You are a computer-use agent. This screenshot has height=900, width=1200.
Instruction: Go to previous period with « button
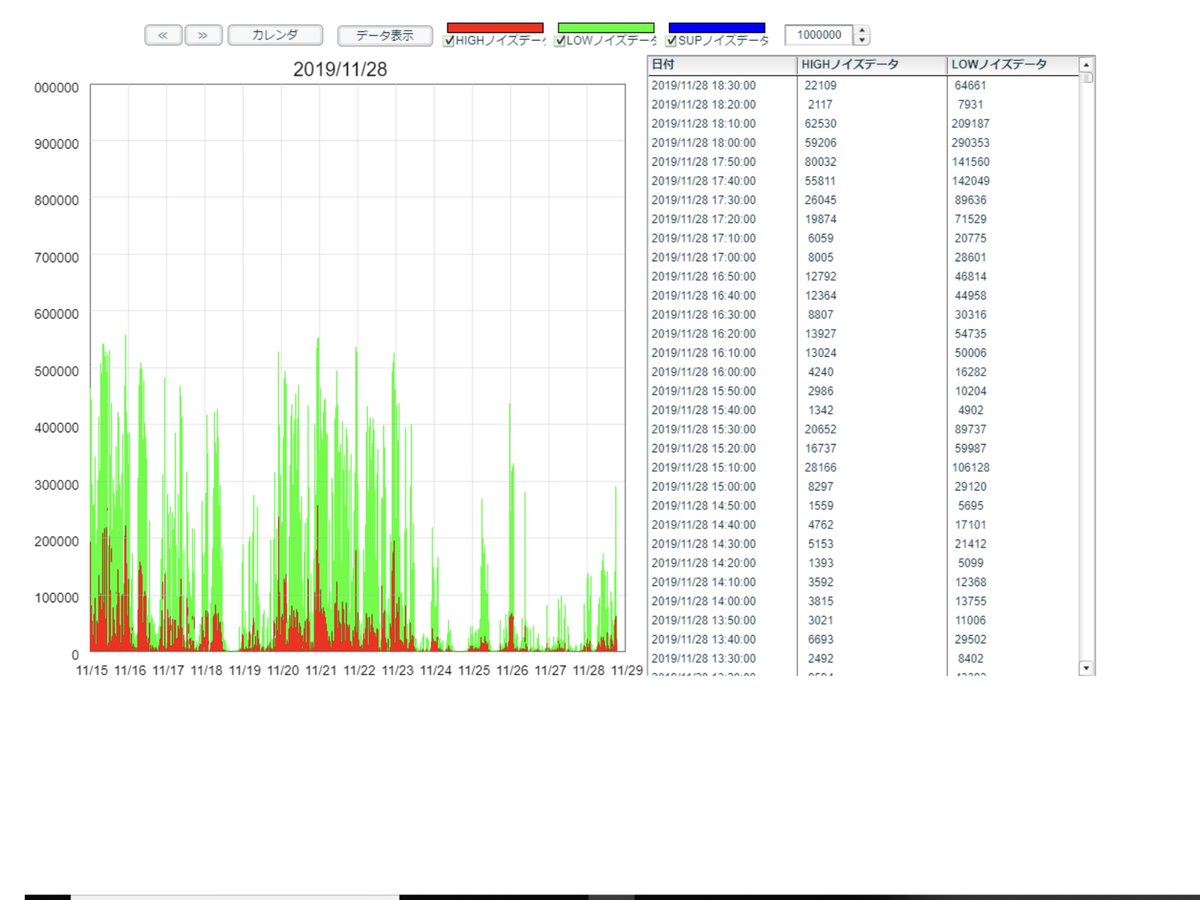[x=163, y=35]
